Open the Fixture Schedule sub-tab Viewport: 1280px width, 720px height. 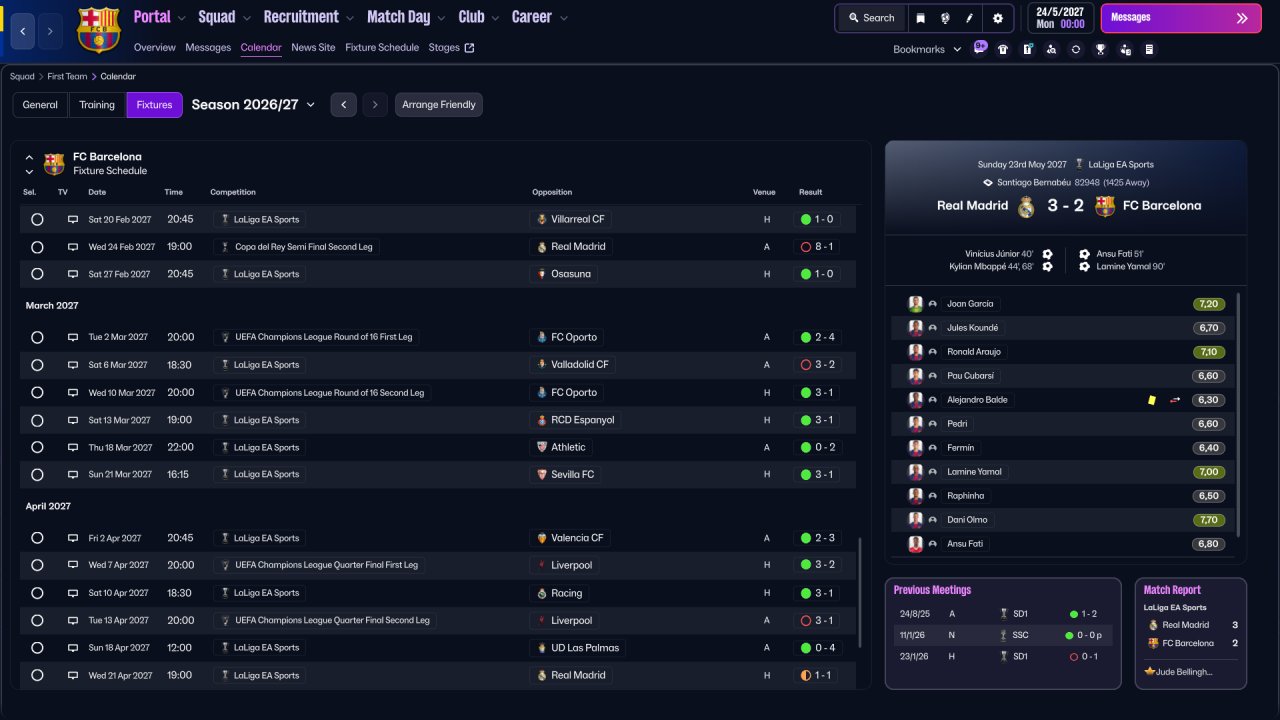(382, 48)
